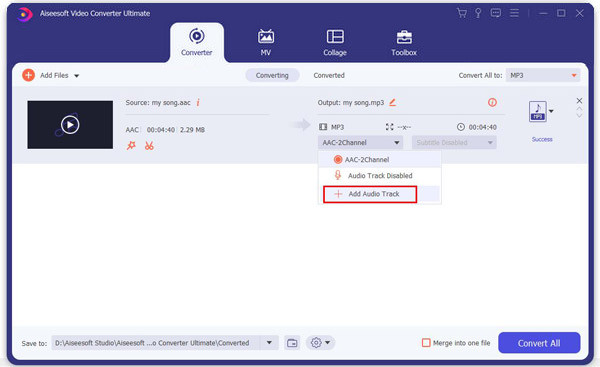
Task: Remove the my song.aac item
Action: point(579,101)
